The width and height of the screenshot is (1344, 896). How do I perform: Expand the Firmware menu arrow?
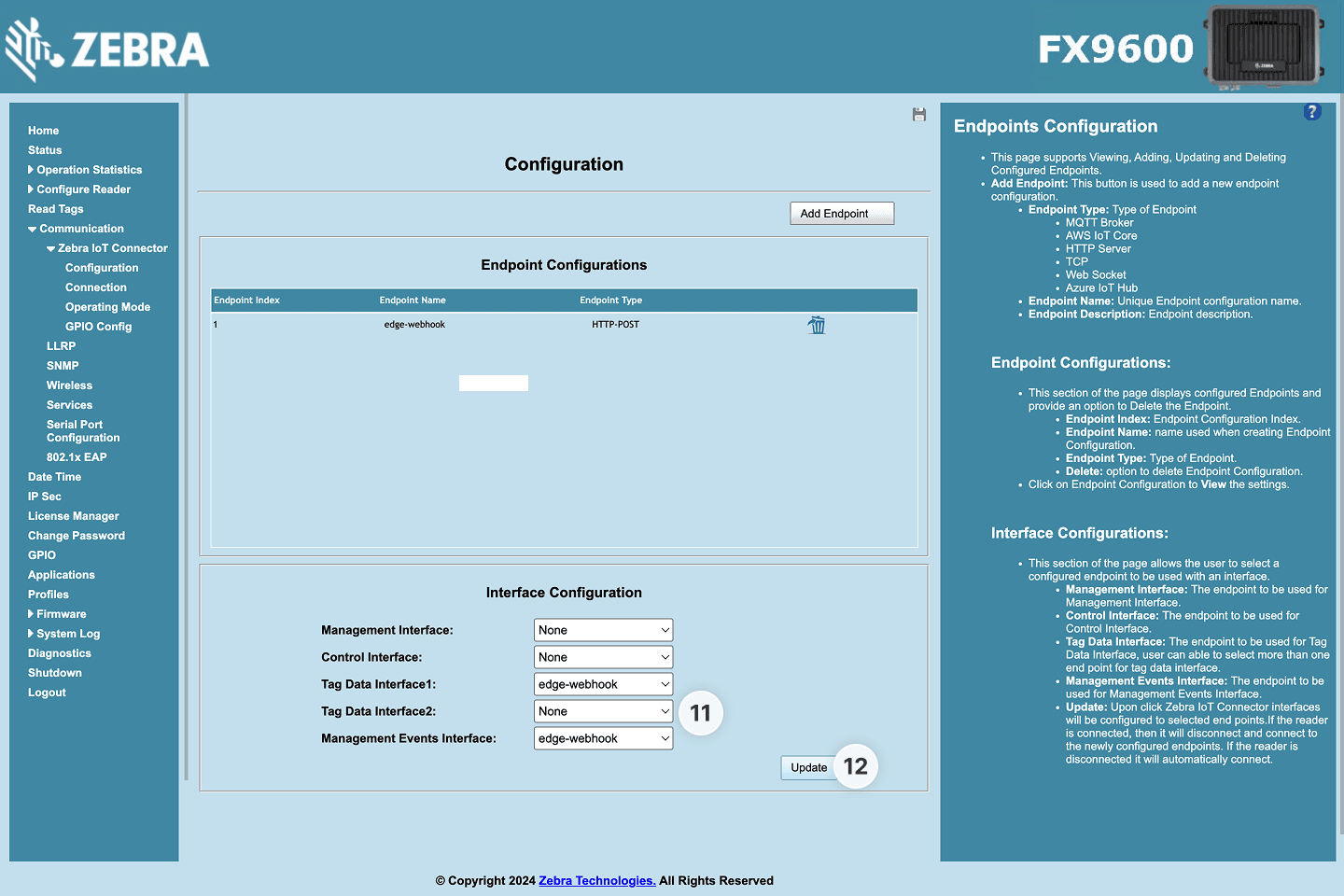(x=31, y=614)
